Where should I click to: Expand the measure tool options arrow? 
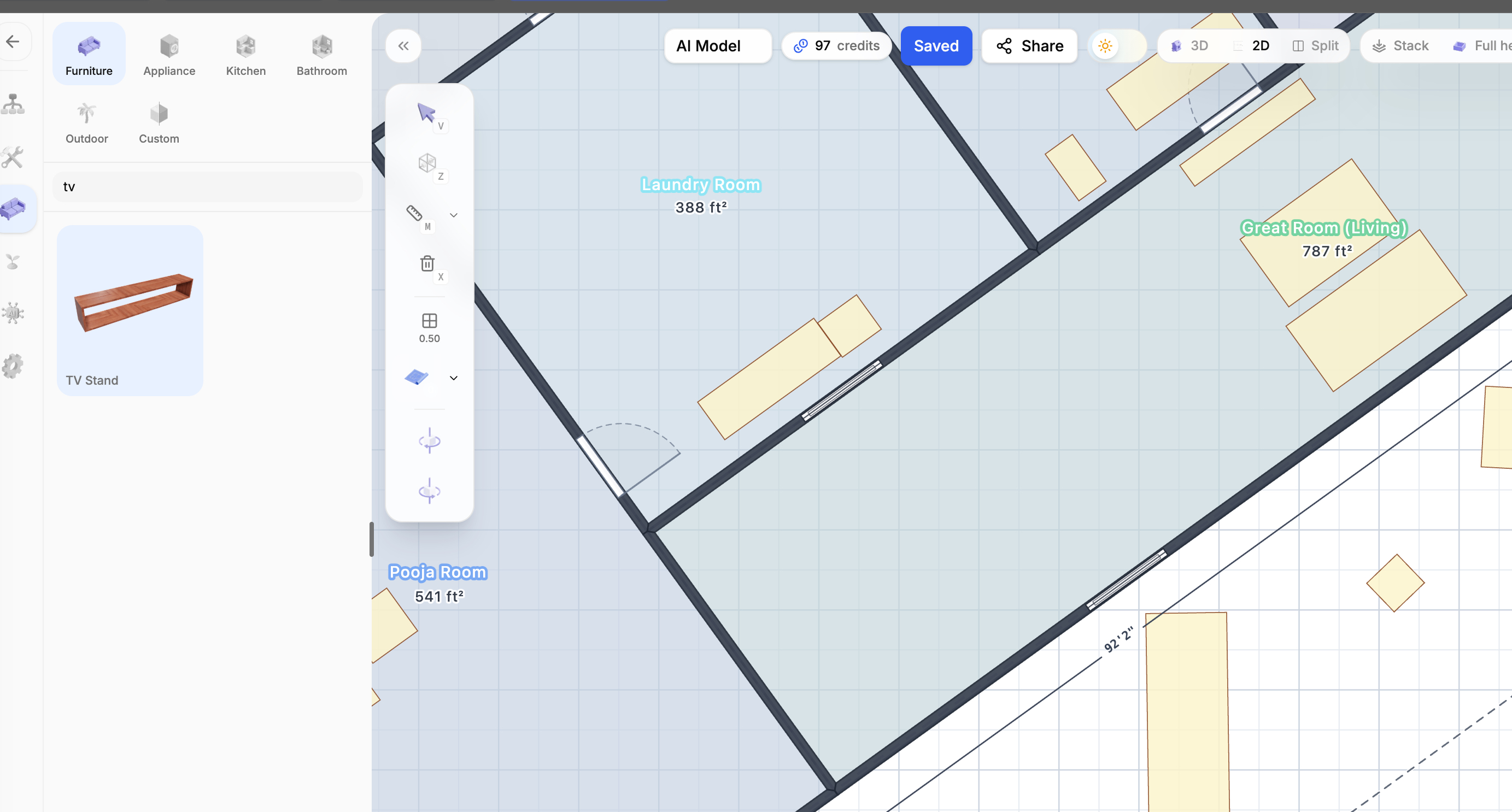tap(454, 215)
